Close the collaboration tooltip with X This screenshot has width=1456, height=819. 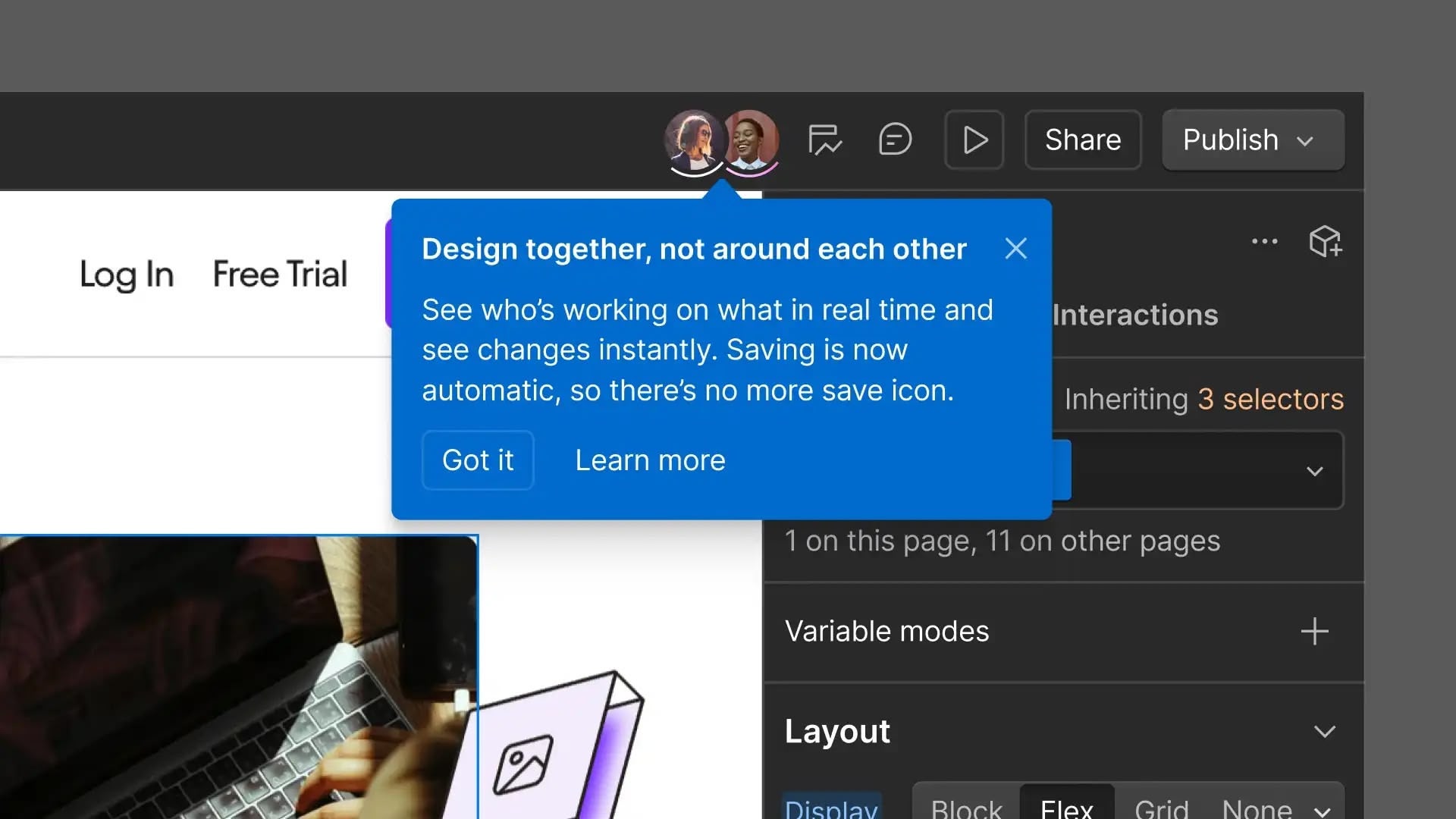coord(1015,249)
